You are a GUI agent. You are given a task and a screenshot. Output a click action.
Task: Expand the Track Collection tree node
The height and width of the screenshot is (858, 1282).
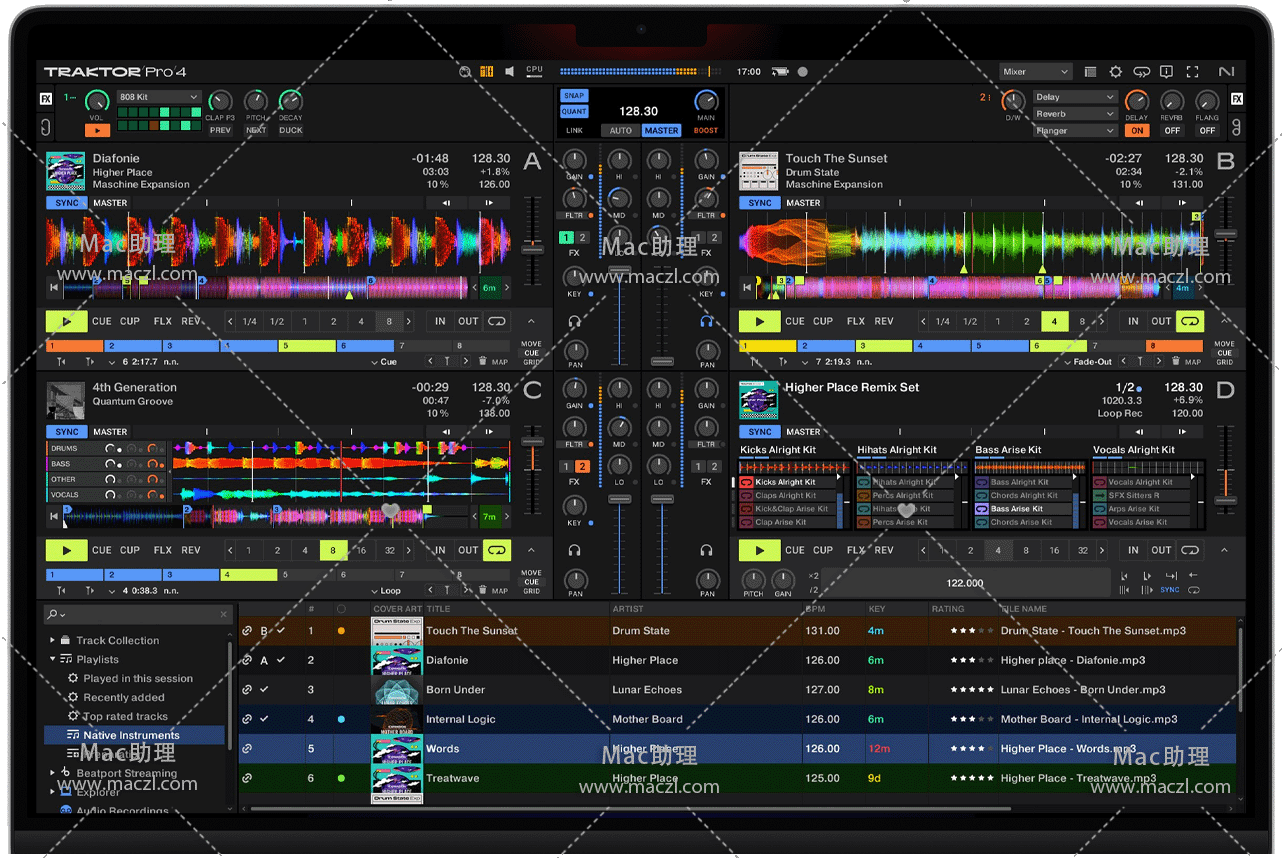pyautogui.click(x=53, y=640)
